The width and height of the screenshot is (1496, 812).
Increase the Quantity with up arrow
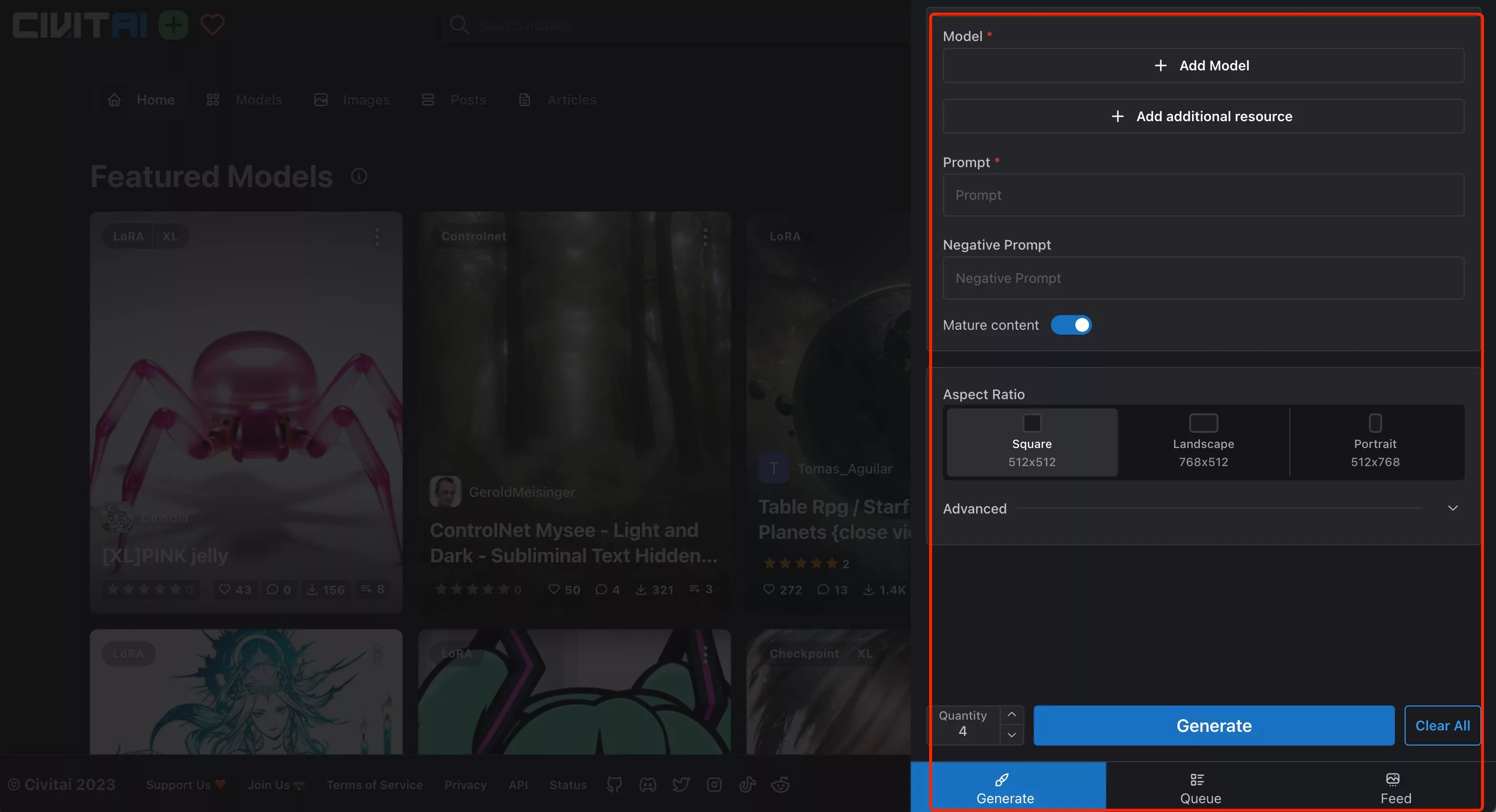[x=1011, y=714]
